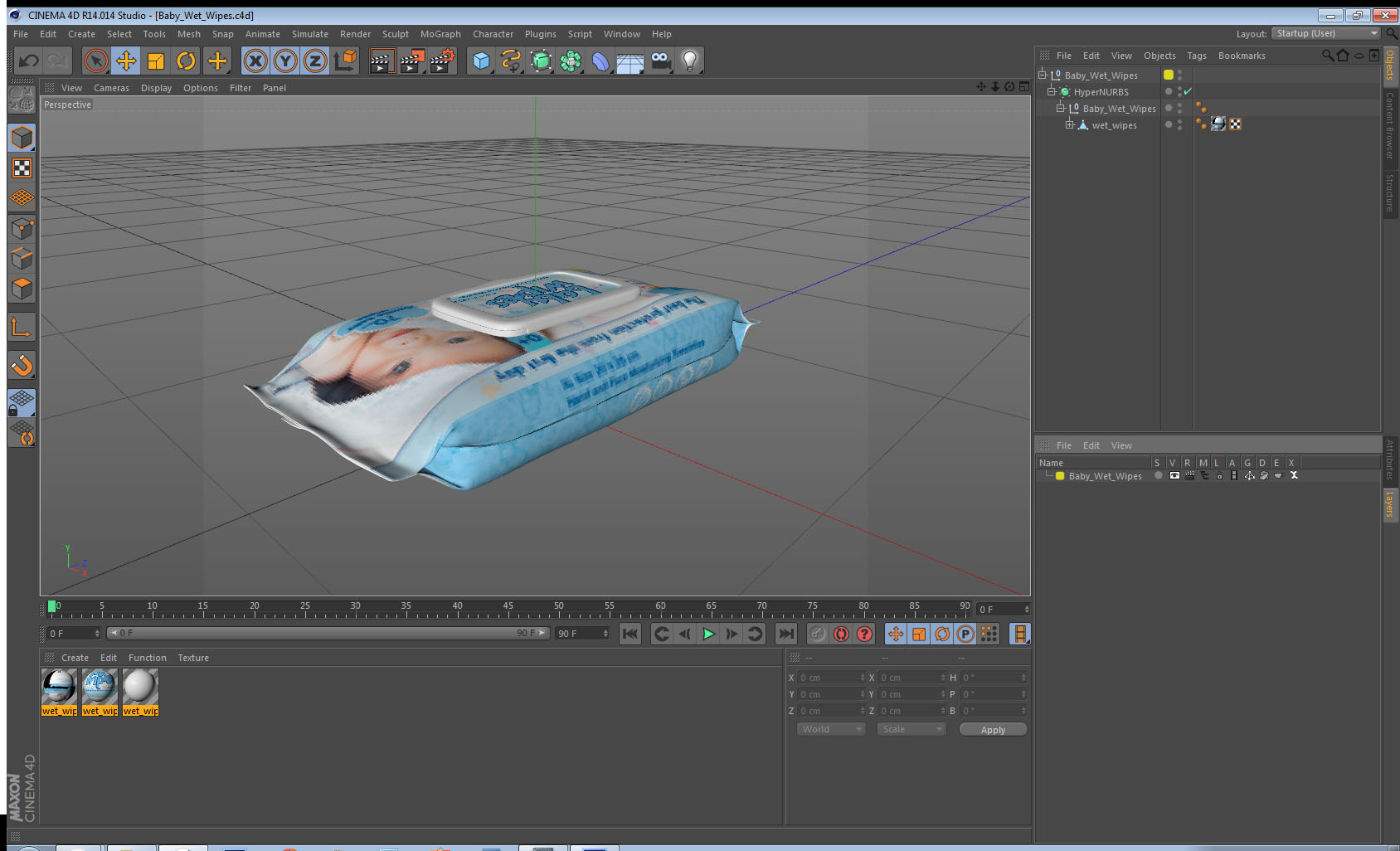Toggle HyperNURBS enable green checkmark
1400x851 pixels.
point(1188,91)
